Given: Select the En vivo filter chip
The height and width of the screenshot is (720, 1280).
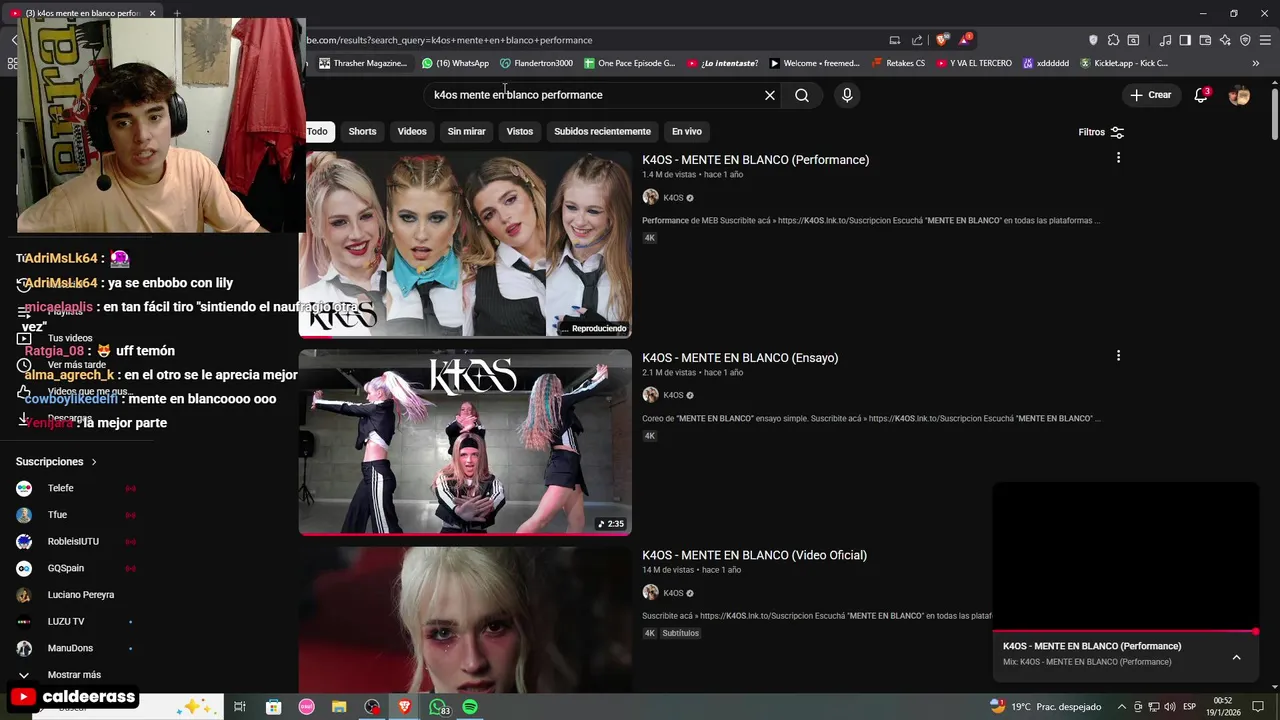Looking at the screenshot, I should point(687,131).
